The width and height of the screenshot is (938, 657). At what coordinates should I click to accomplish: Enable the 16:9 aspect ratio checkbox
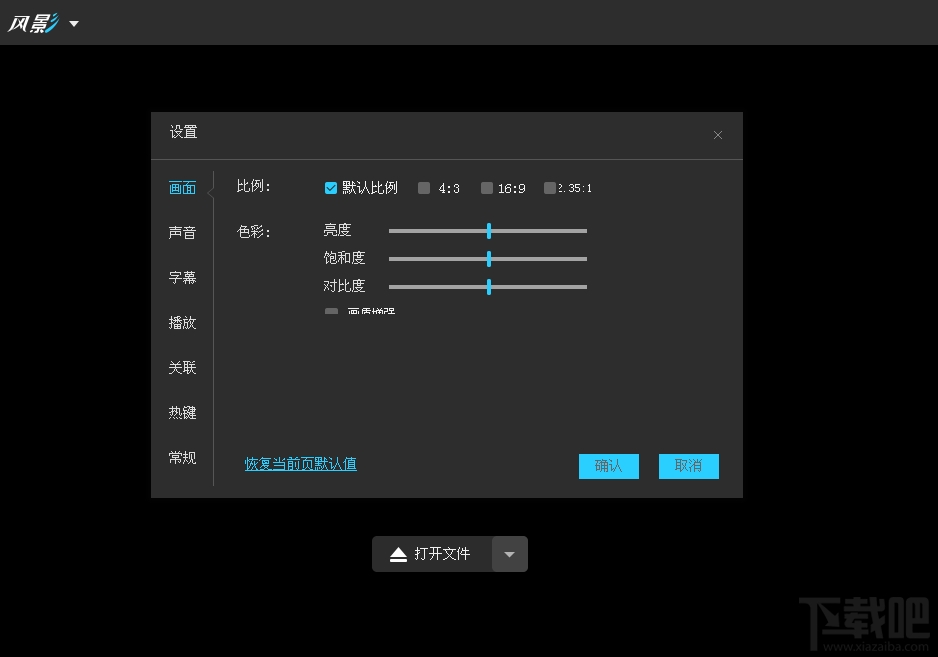pos(487,187)
